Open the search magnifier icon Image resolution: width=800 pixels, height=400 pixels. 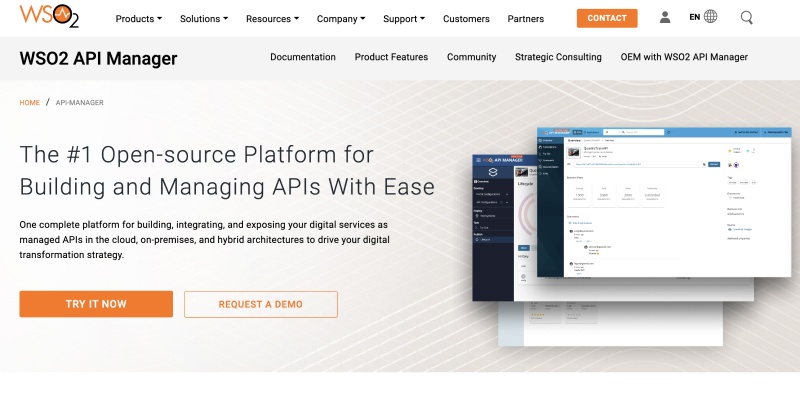tap(746, 18)
